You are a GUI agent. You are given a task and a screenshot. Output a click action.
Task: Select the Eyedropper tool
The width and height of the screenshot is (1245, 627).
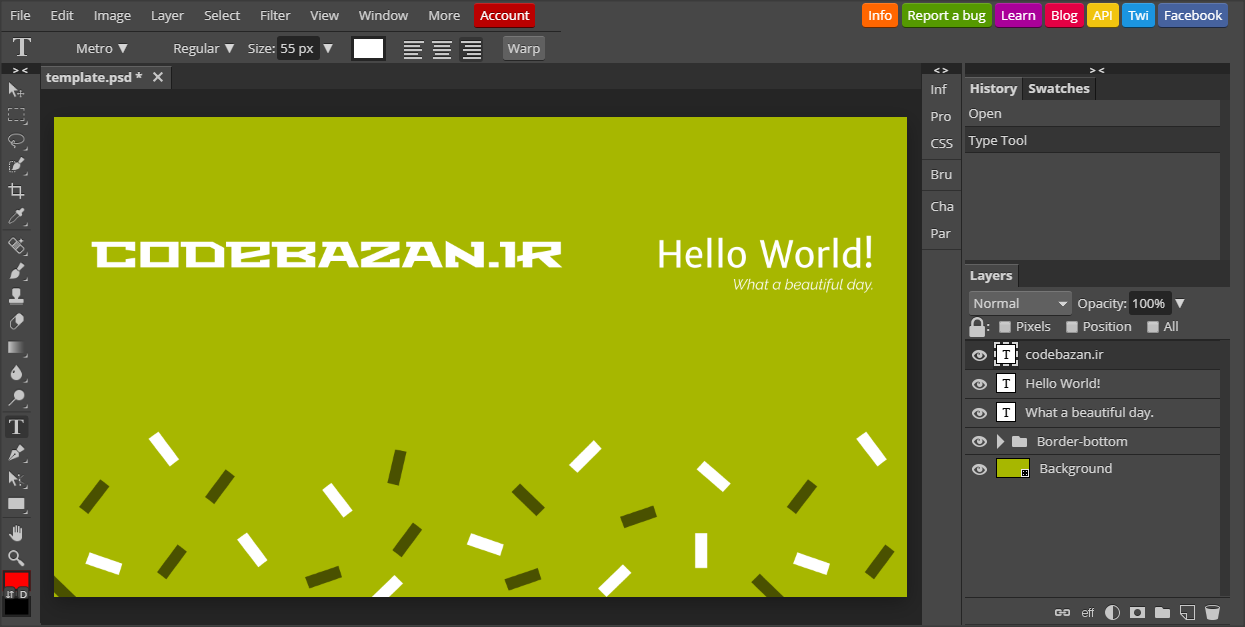(x=17, y=216)
